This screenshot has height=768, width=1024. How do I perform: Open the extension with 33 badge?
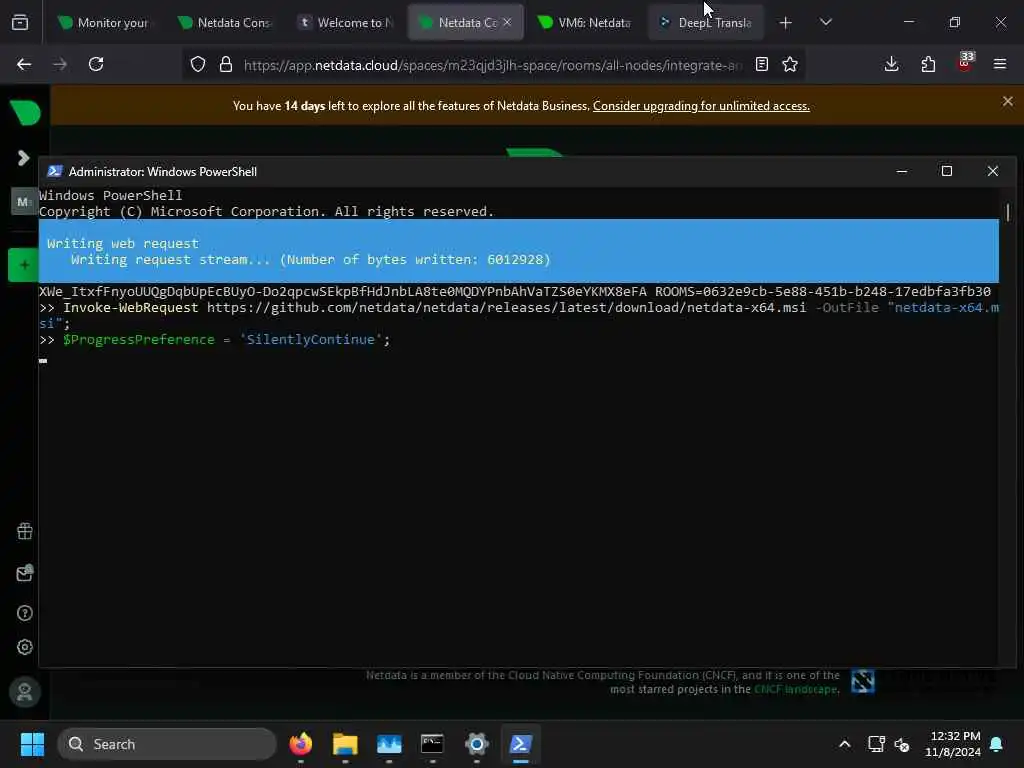[965, 63]
